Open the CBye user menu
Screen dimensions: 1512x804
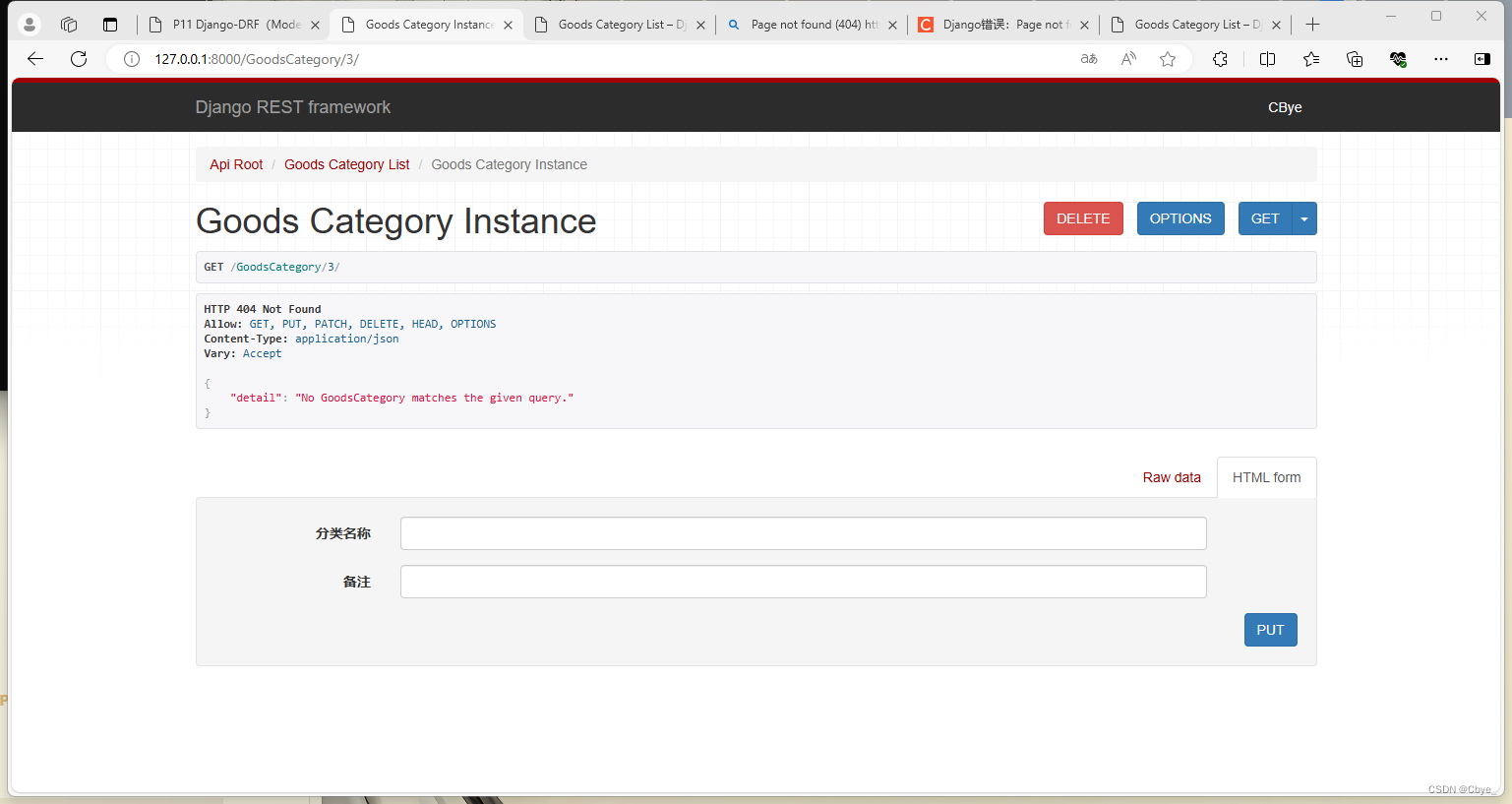[1285, 107]
